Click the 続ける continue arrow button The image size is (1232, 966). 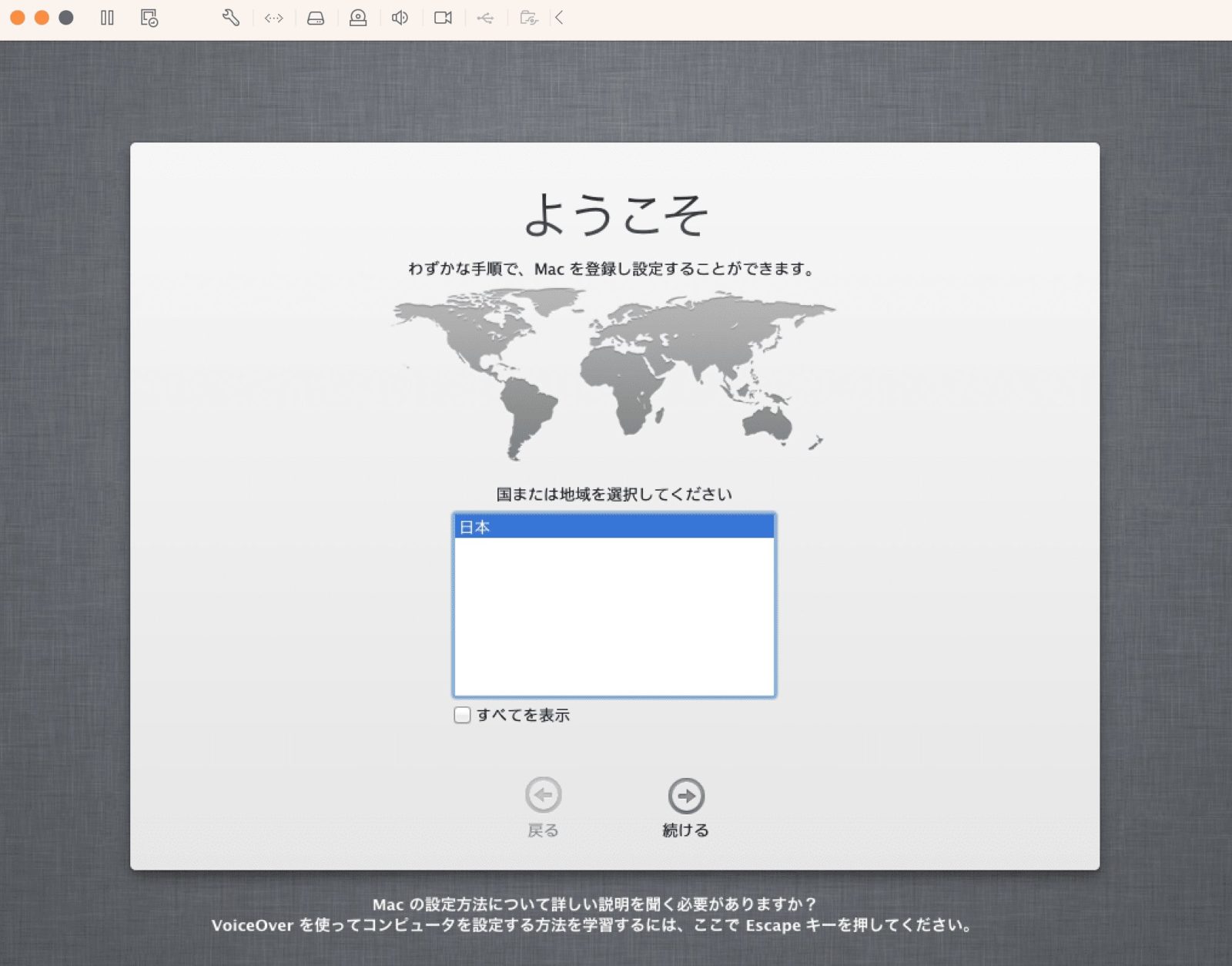point(686,796)
